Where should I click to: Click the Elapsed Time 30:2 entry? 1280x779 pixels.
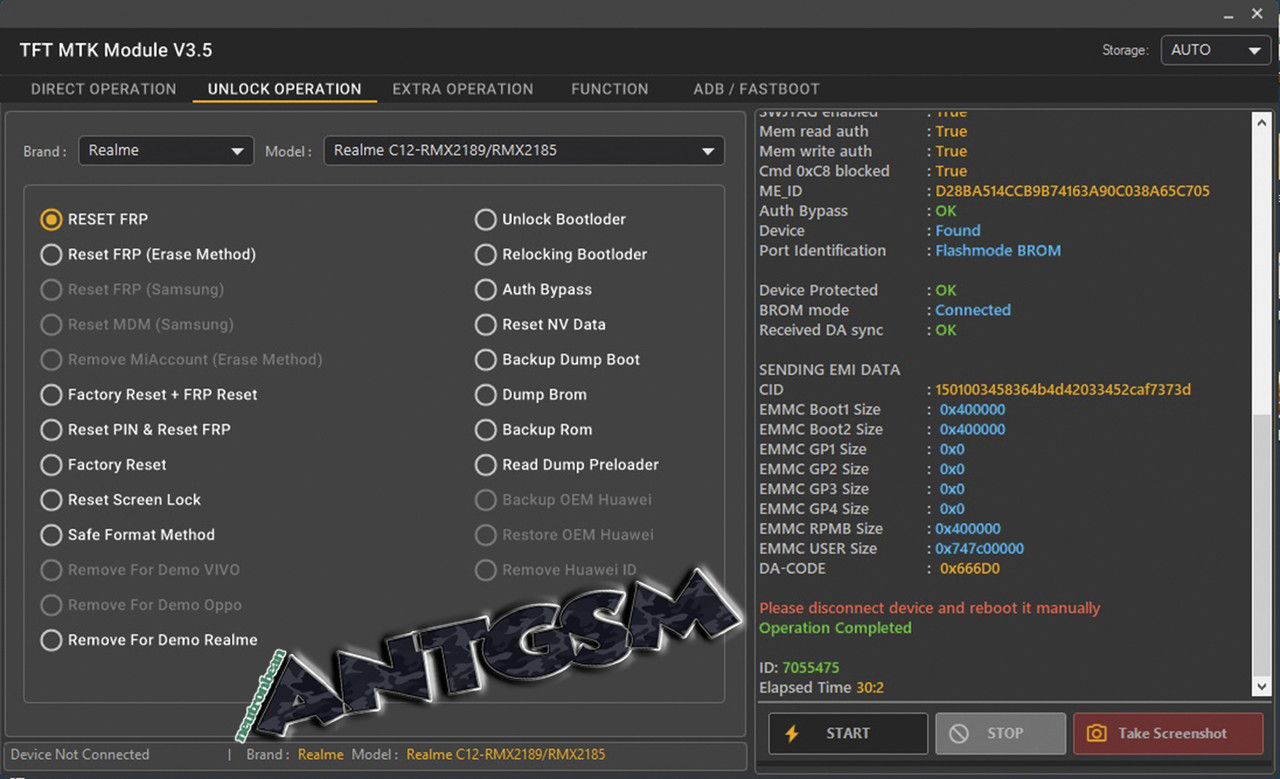821,688
